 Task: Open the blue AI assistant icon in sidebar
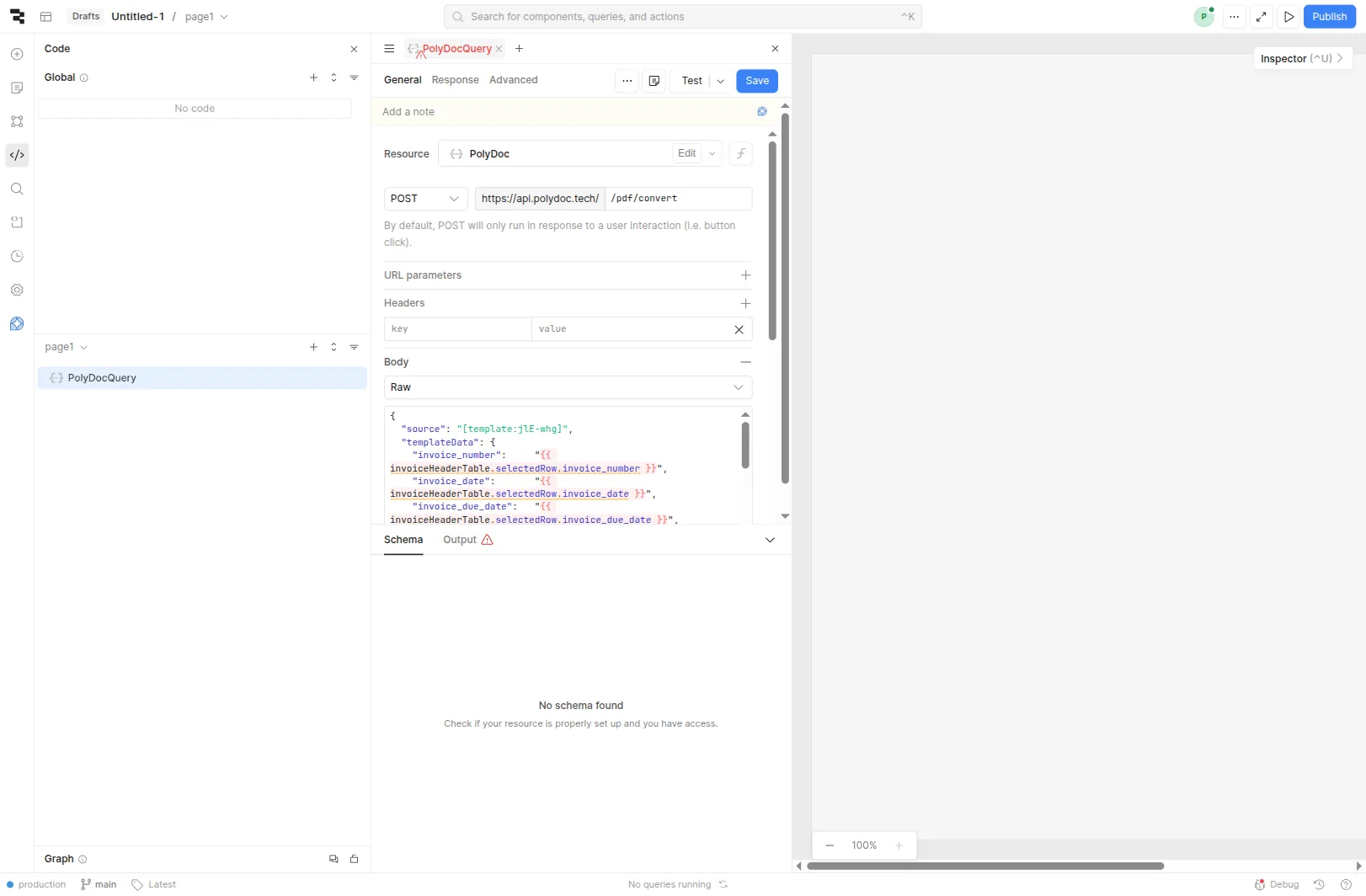(x=17, y=323)
